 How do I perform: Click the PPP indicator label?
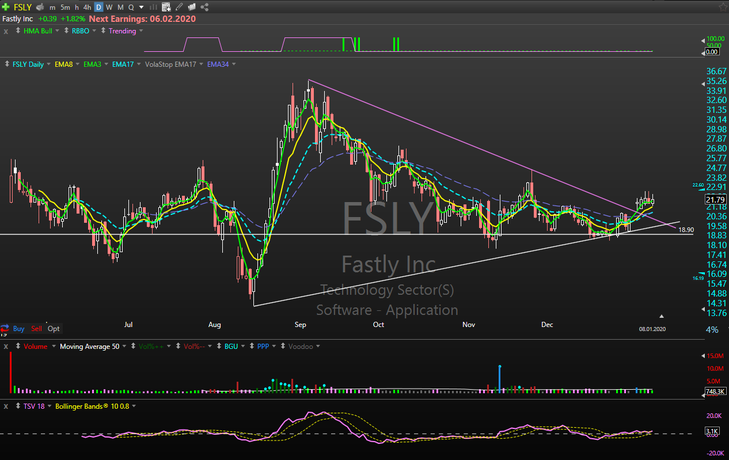point(263,347)
